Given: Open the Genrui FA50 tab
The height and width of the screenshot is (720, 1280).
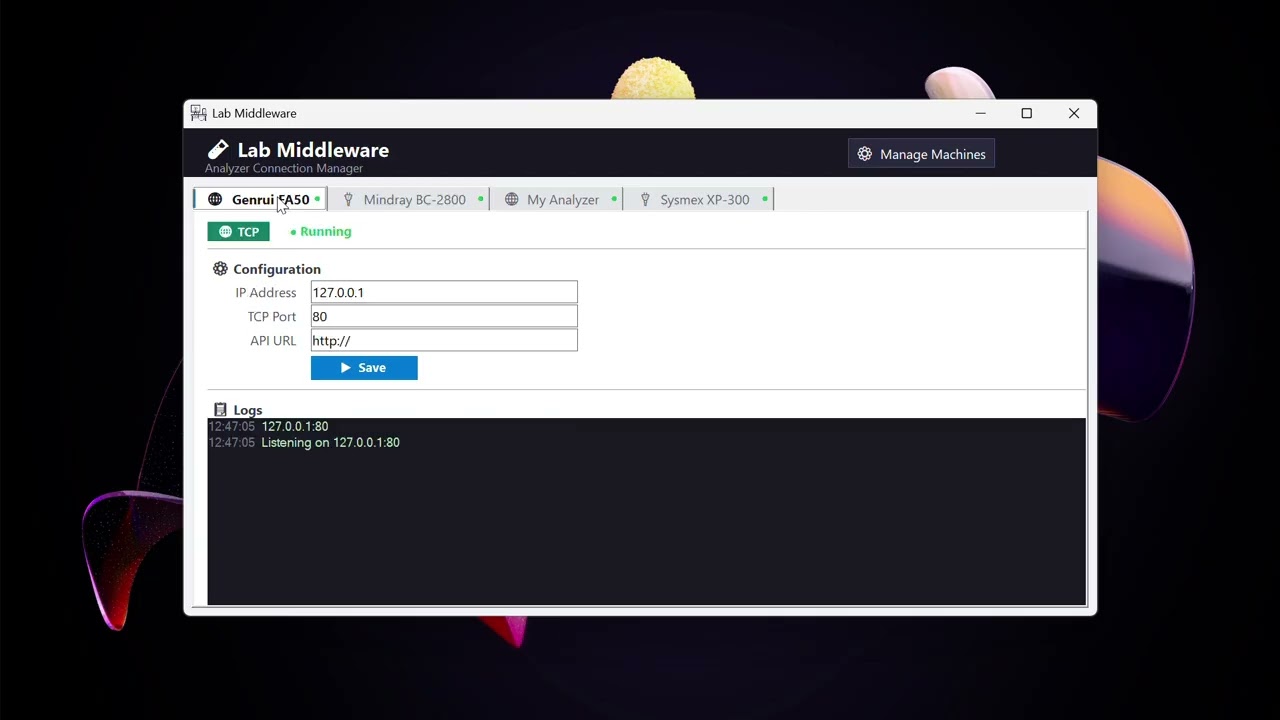Looking at the screenshot, I should (260, 200).
